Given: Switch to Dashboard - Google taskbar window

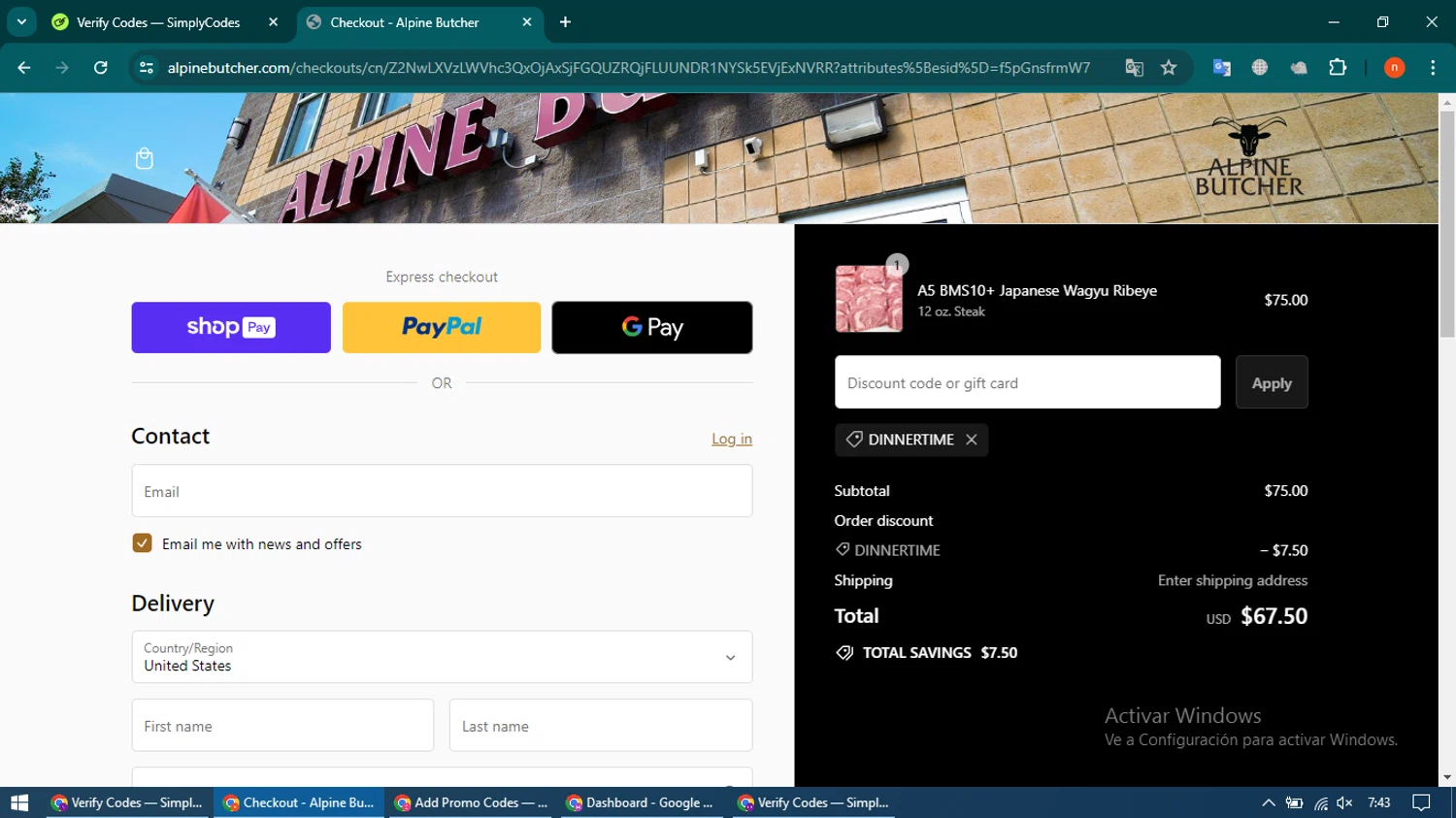Looking at the screenshot, I should [x=643, y=802].
